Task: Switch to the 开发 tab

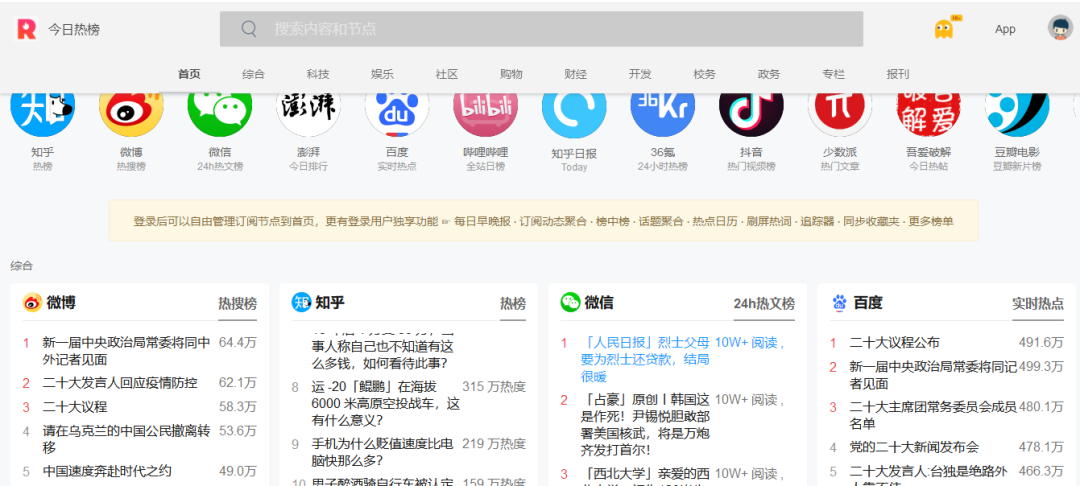Action: pyautogui.click(x=640, y=74)
